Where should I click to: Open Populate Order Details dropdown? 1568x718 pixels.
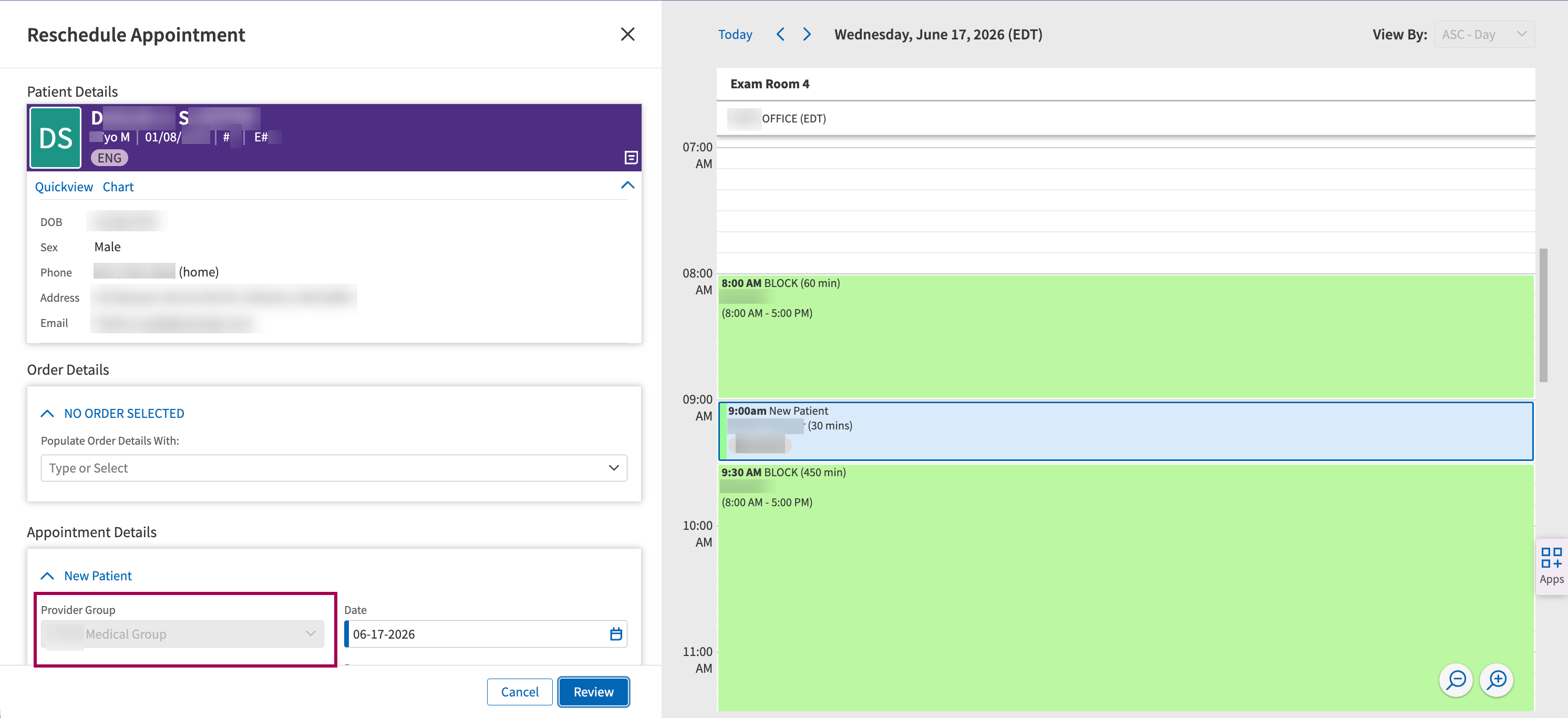(334, 468)
